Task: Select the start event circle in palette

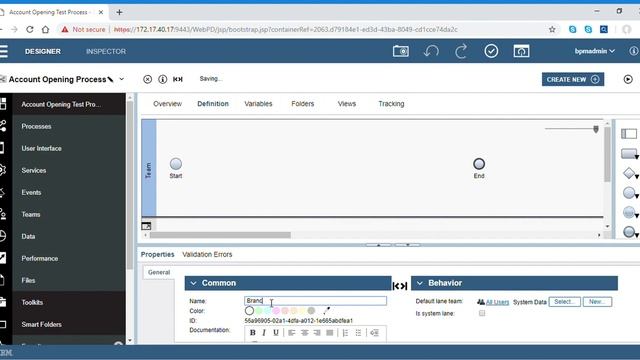Action: click(x=629, y=193)
